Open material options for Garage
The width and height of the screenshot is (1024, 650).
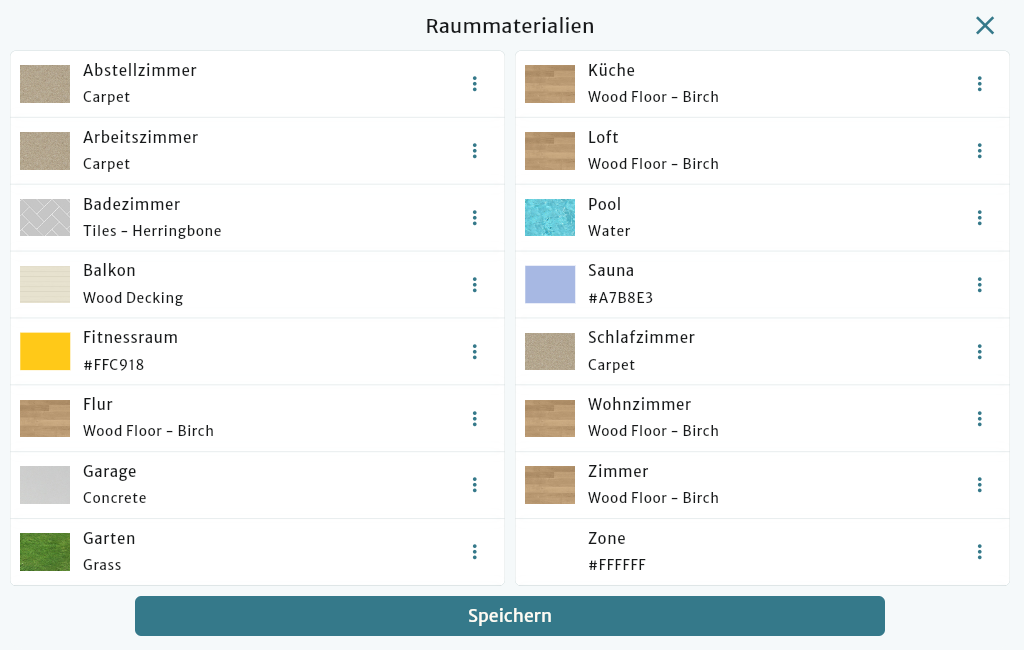coord(475,484)
